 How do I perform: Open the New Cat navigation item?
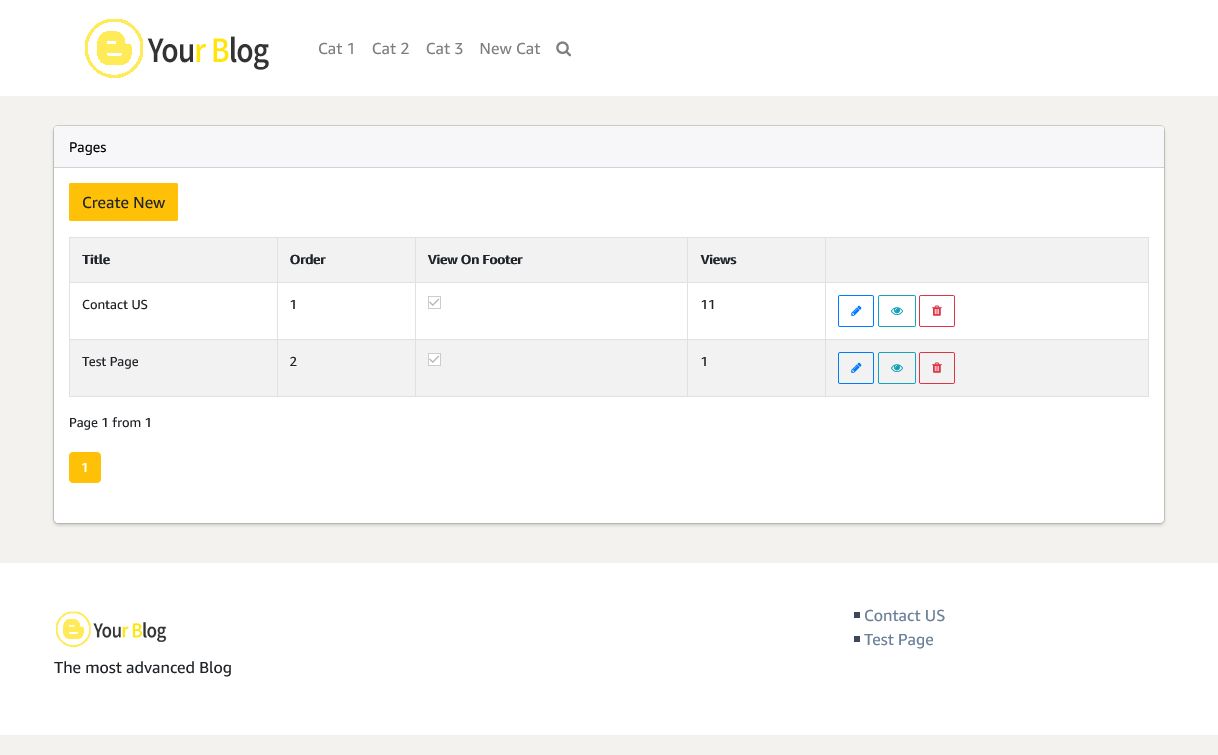coord(509,49)
